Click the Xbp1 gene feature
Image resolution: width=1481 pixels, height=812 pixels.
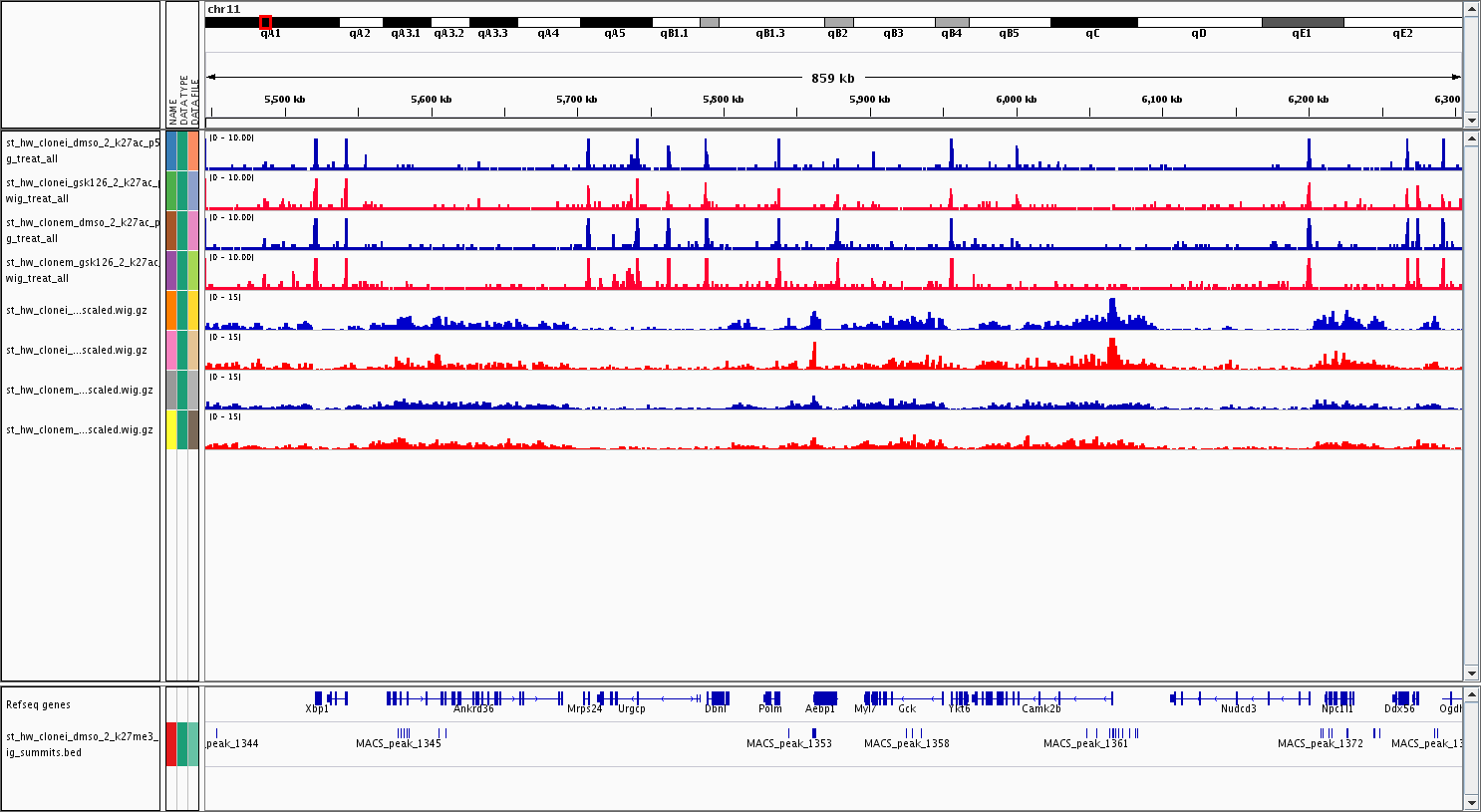(318, 698)
